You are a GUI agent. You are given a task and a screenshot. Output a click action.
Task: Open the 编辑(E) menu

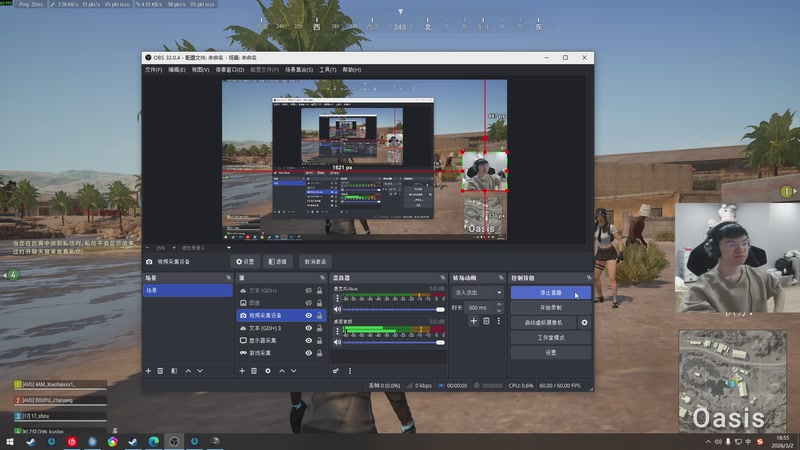click(x=177, y=70)
